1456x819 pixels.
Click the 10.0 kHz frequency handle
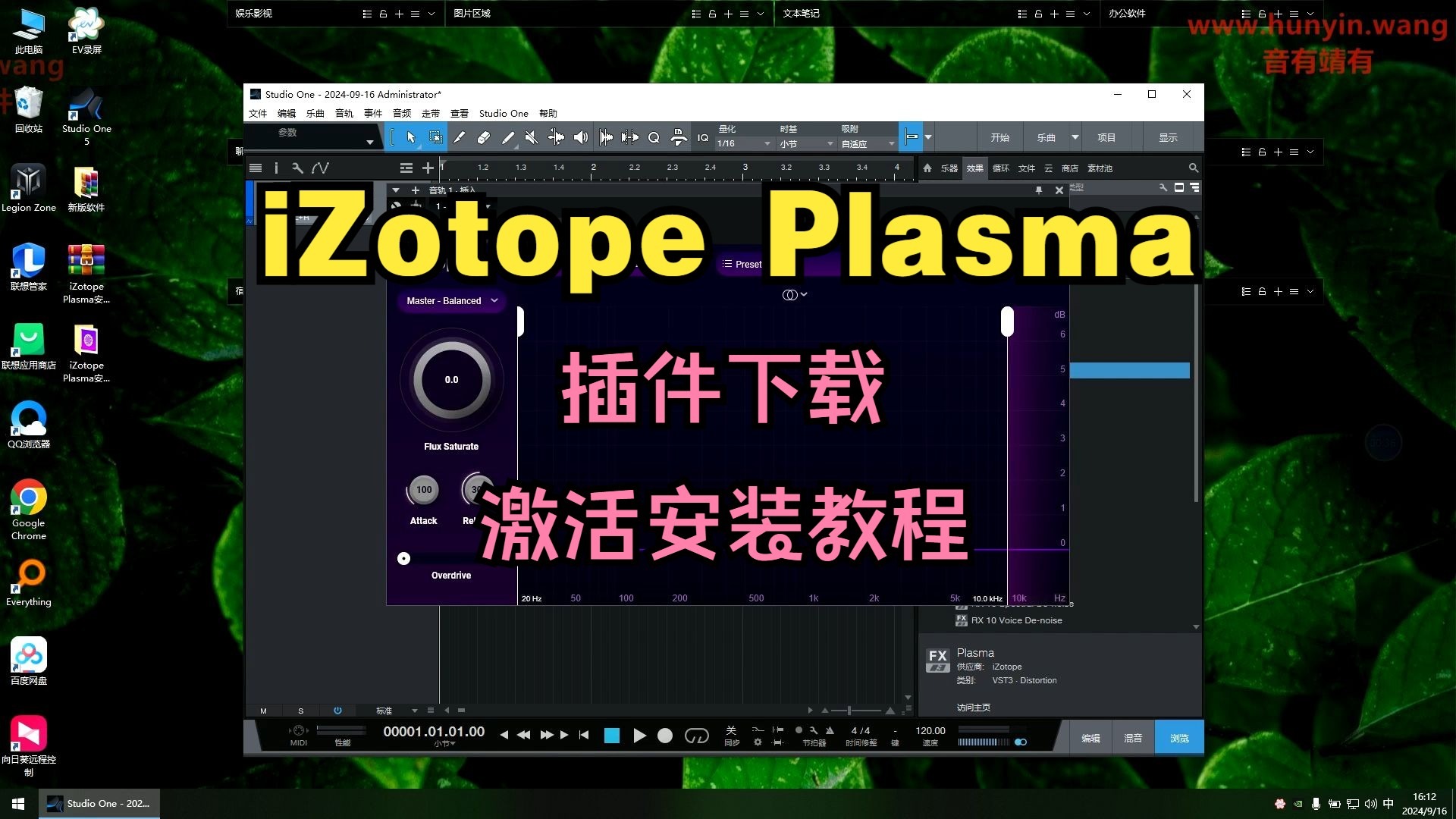click(1007, 322)
